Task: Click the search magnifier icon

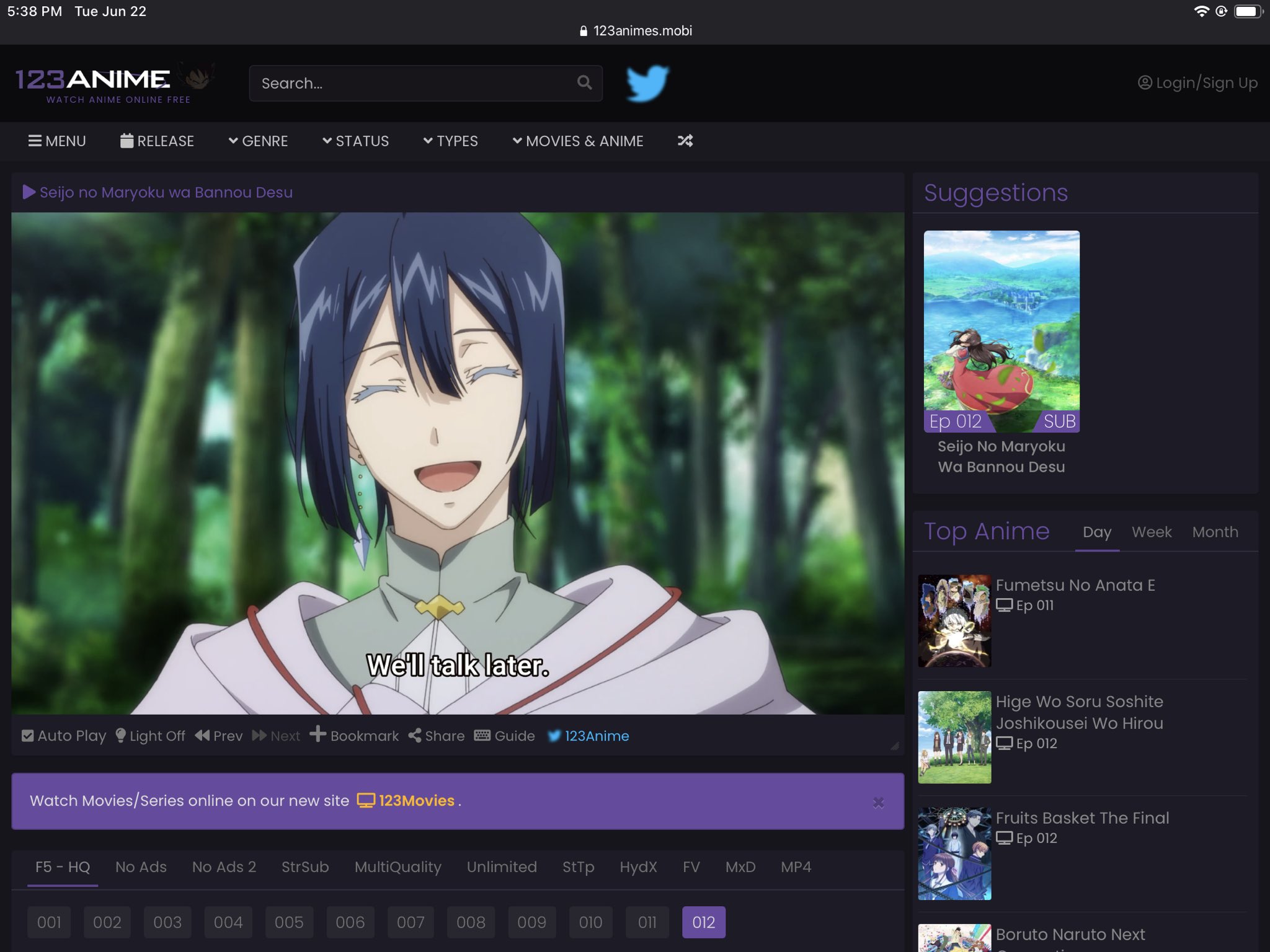Action: (584, 82)
